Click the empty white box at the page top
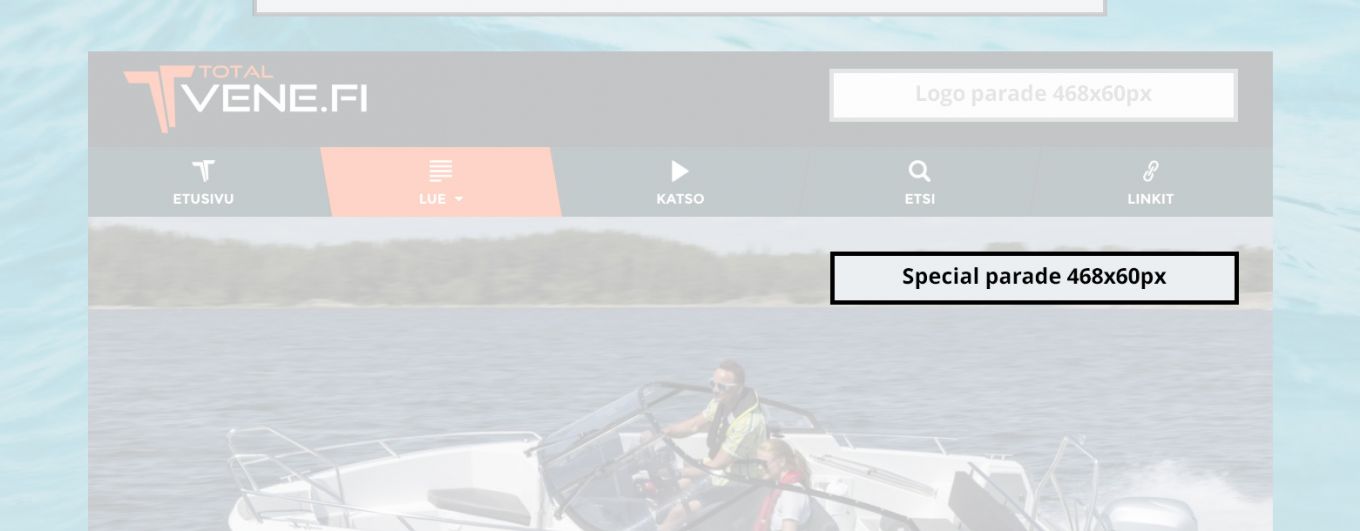Image resolution: width=1360 pixels, height=531 pixels. pos(680,7)
